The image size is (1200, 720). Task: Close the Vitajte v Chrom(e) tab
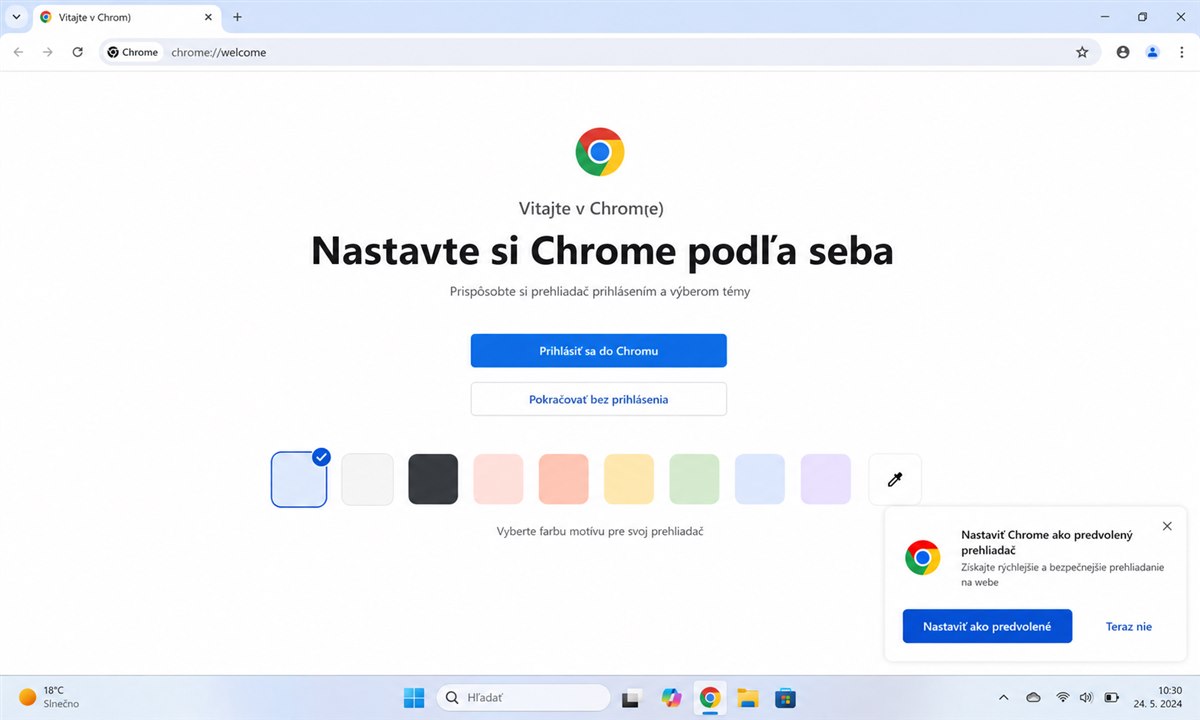coord(208,18)
